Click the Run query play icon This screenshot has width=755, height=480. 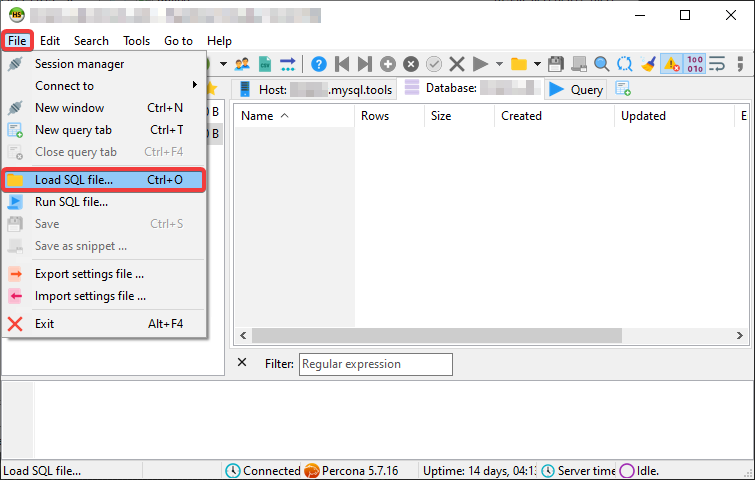[481, 64]
